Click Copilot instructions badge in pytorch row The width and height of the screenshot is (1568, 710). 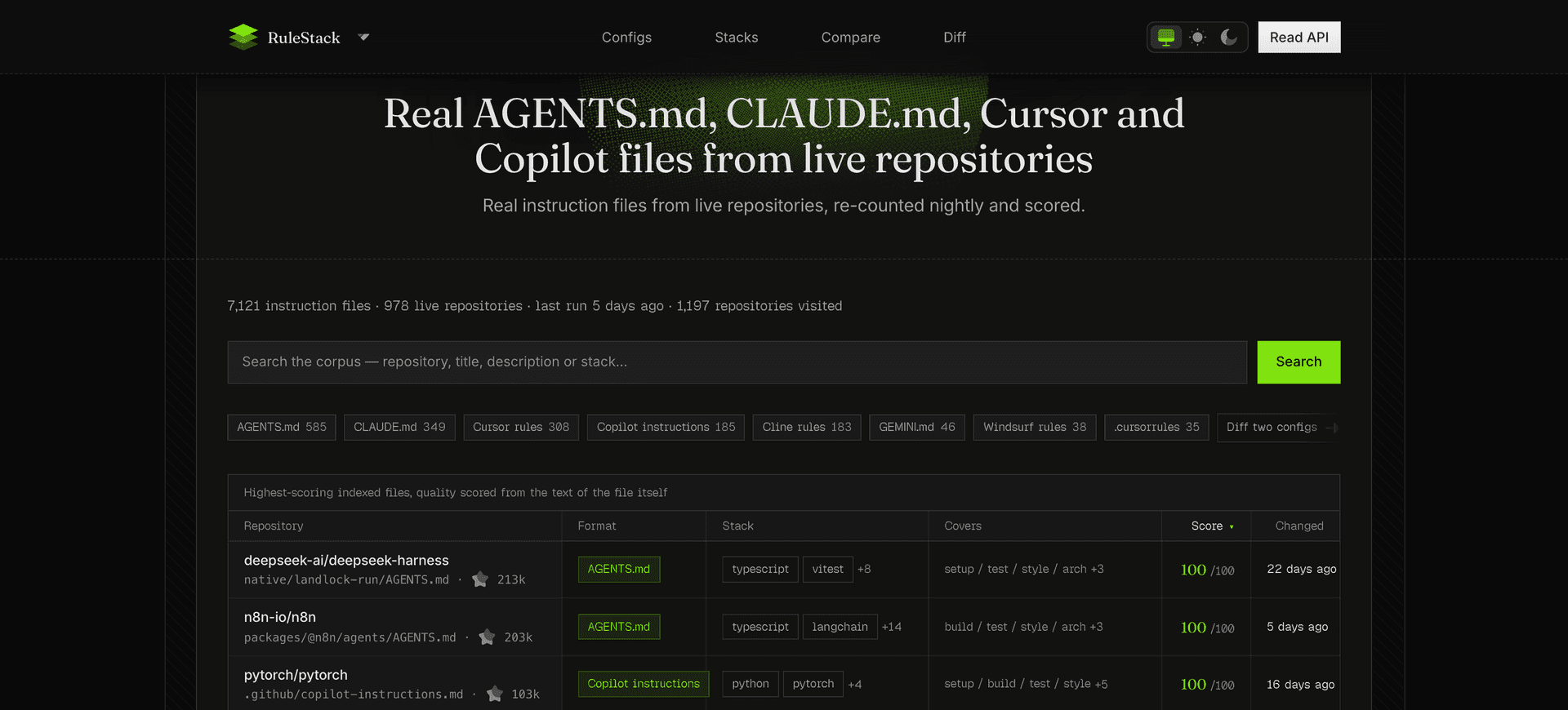coord(644,684)
